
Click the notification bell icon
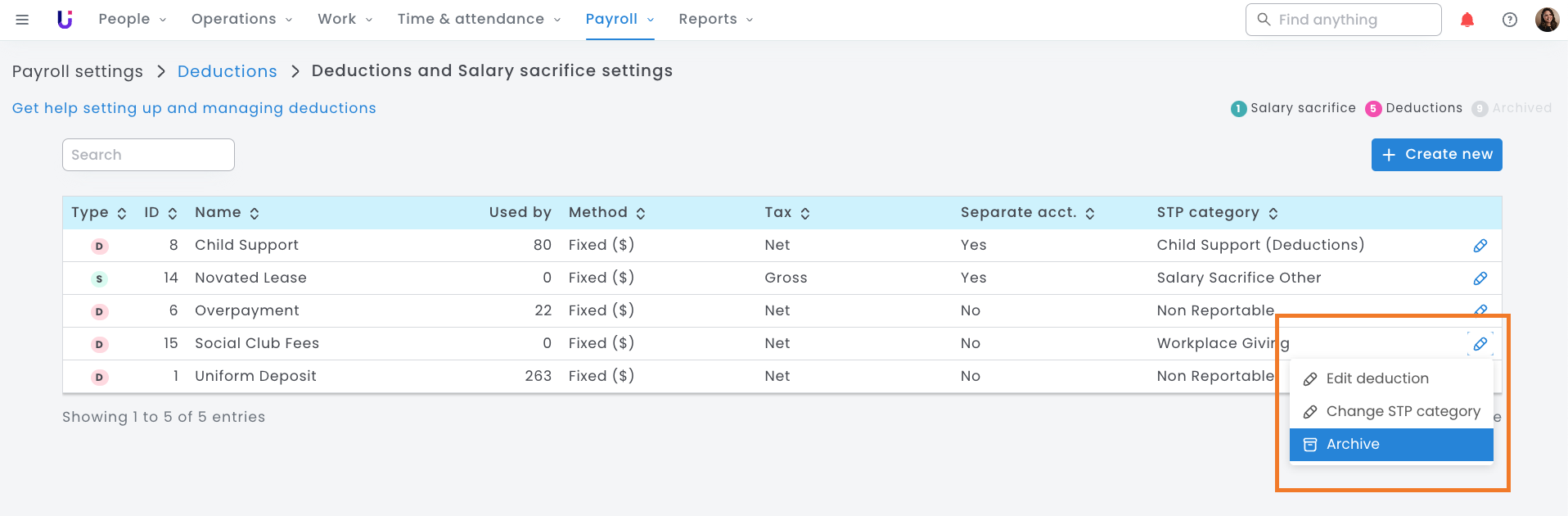pos(1467,20)
